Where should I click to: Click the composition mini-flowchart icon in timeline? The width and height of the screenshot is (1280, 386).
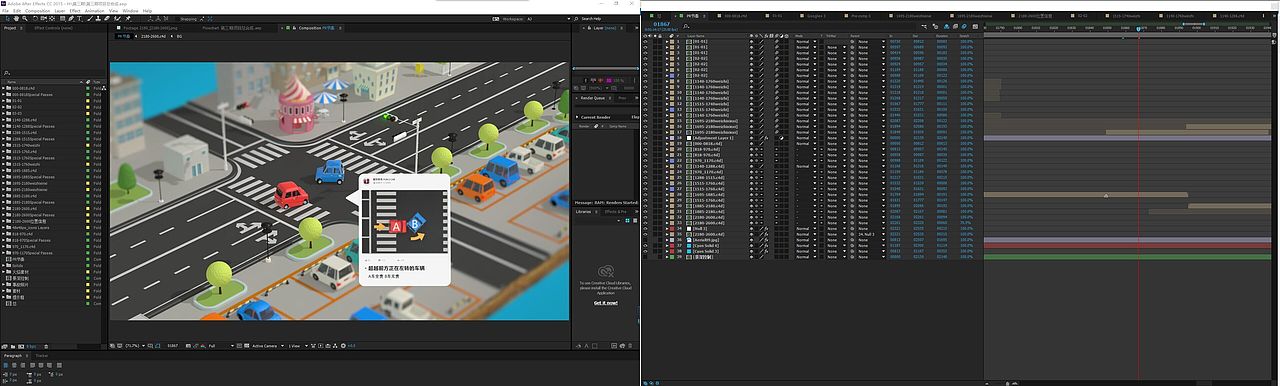(924, 26)
